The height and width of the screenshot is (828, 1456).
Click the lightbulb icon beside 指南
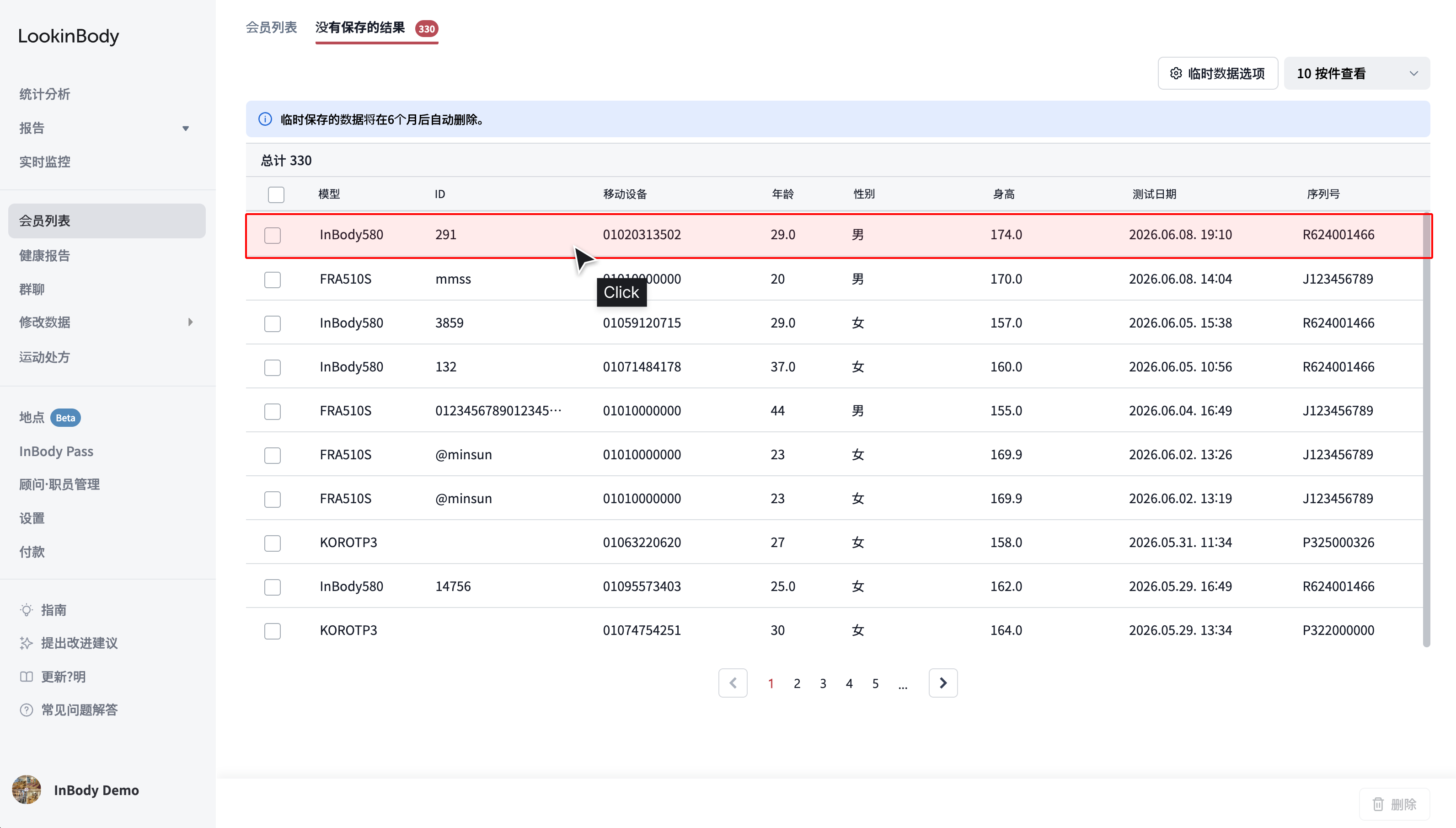(x=26, y=610)
